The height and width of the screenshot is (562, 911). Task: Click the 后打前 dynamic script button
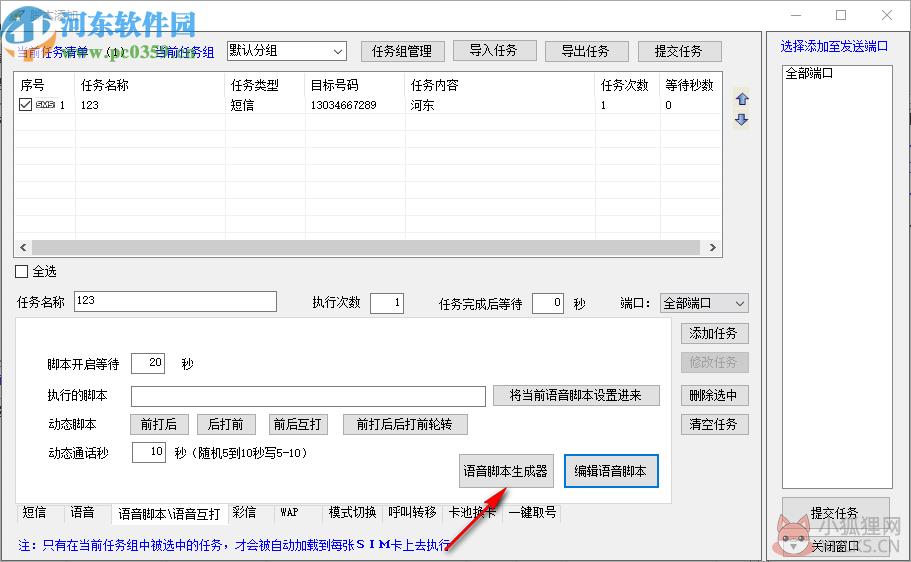tap(226, 424)
